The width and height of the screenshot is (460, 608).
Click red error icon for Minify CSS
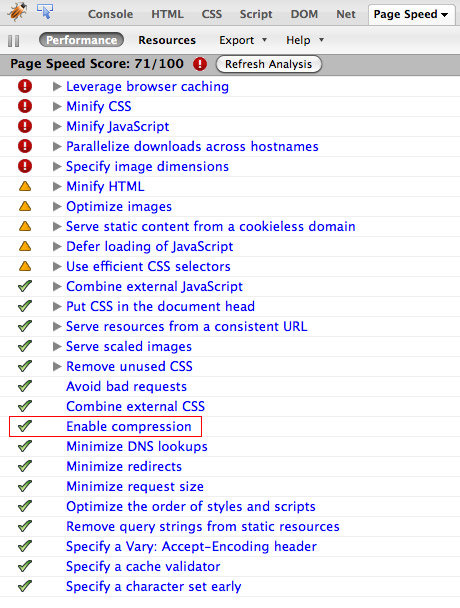click(x=25, y=106)
